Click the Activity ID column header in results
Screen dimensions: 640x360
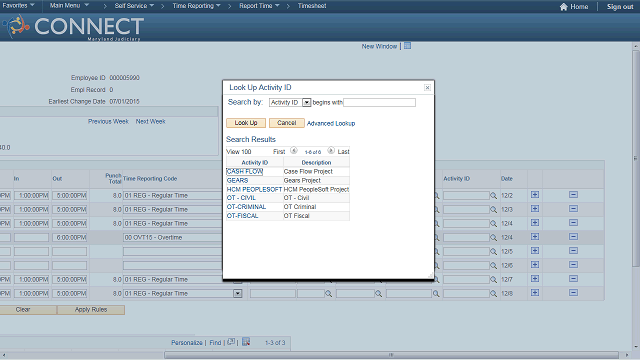coord(255,162)
